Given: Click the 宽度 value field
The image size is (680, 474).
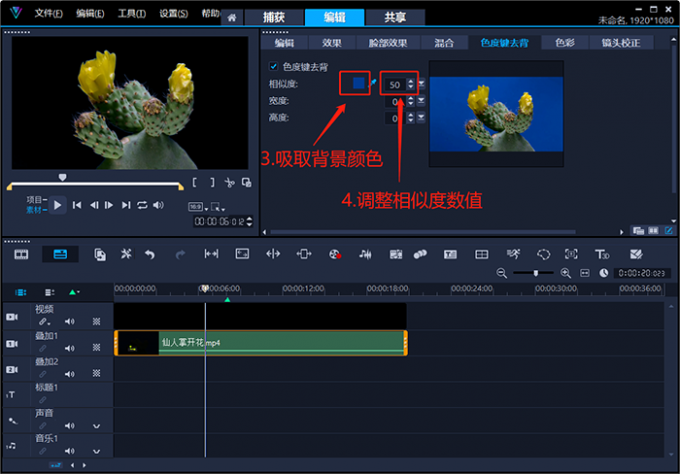Looking at the screenshot, I should pyautogui.click(x=395, y=101).
